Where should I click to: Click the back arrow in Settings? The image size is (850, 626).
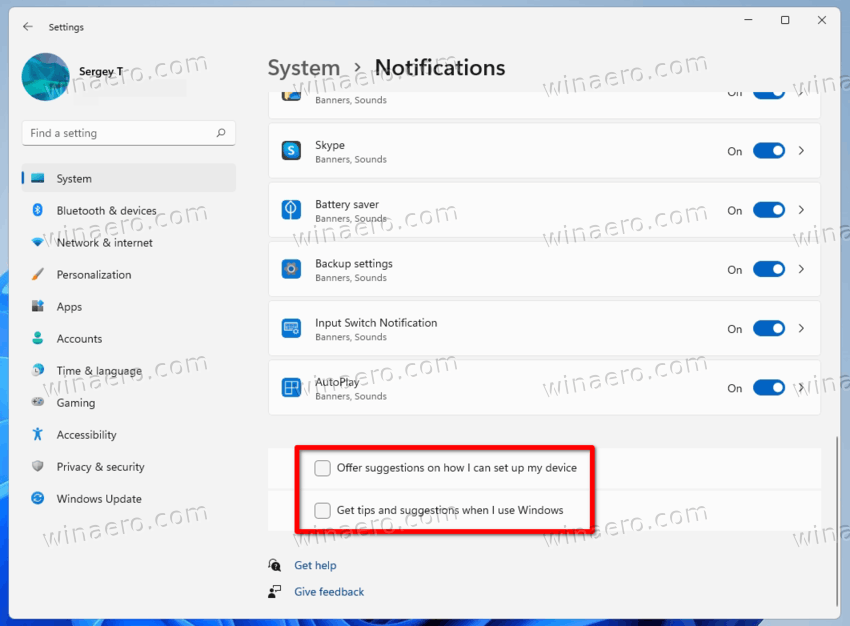28,27
